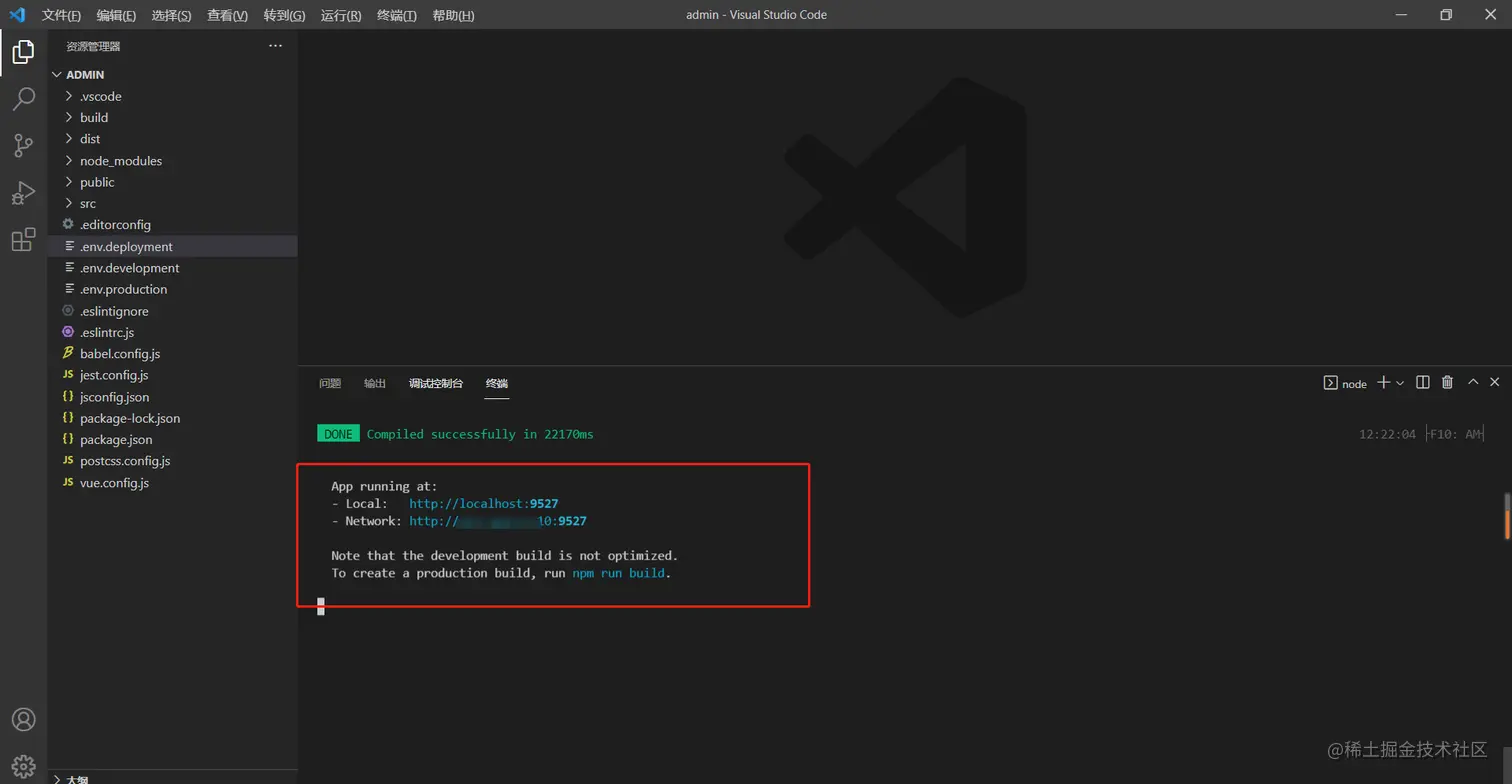The width and height of the screenshot is (1512, 784).
Task: Click the DONE badge in terminal
Action: click(x=338, y=434)
